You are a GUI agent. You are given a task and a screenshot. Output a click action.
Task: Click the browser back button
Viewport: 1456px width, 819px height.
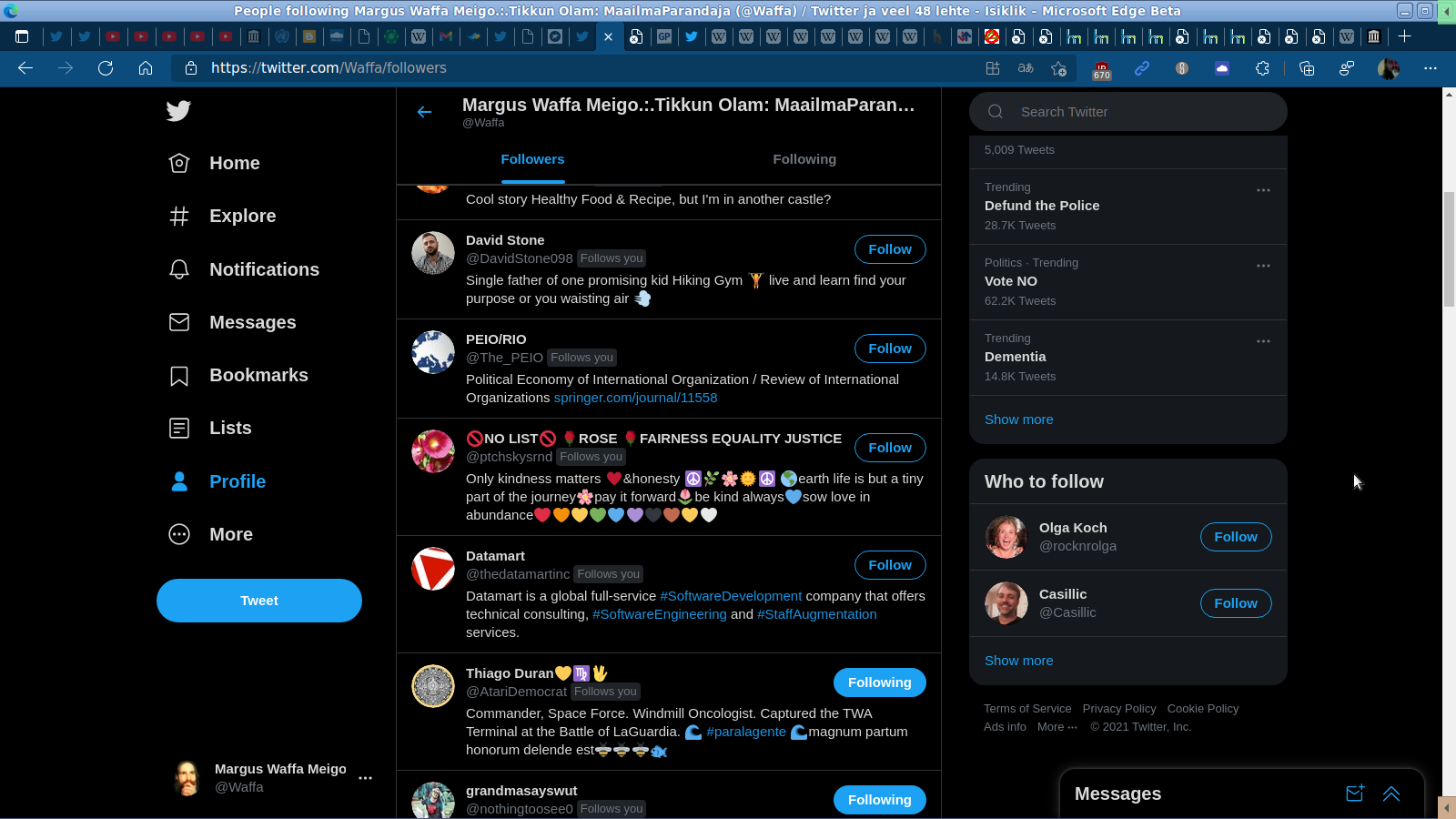(x=25, y=68)
